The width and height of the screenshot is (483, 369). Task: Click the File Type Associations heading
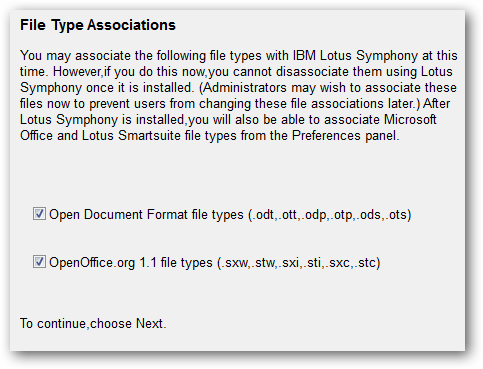98,25
